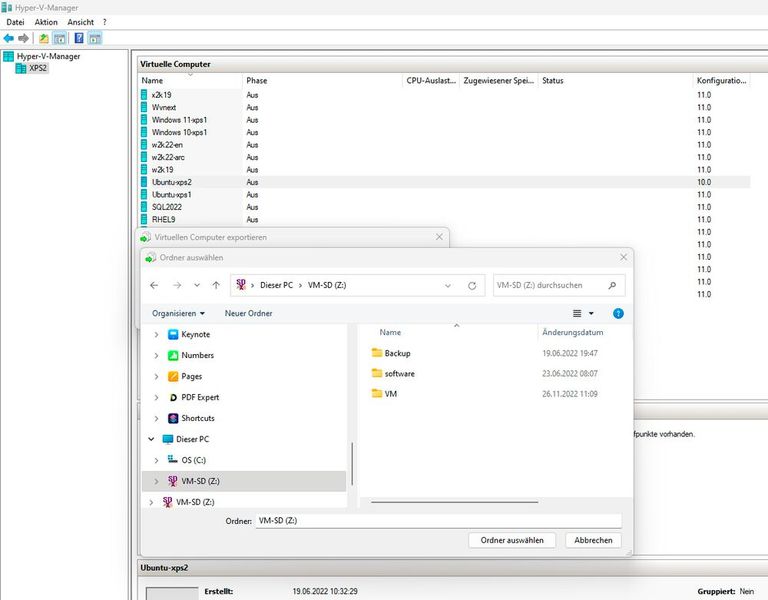Open the address bar history dropdown
Image resolution: width=768 pixels, height=600 pixels.
(x=448, y=286)
